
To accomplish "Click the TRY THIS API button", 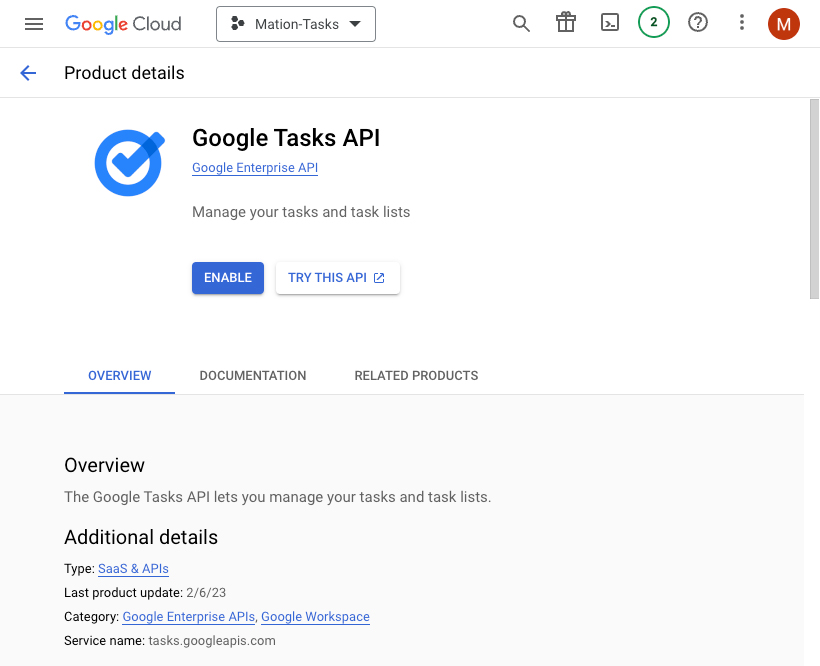I will coord(338,278).
